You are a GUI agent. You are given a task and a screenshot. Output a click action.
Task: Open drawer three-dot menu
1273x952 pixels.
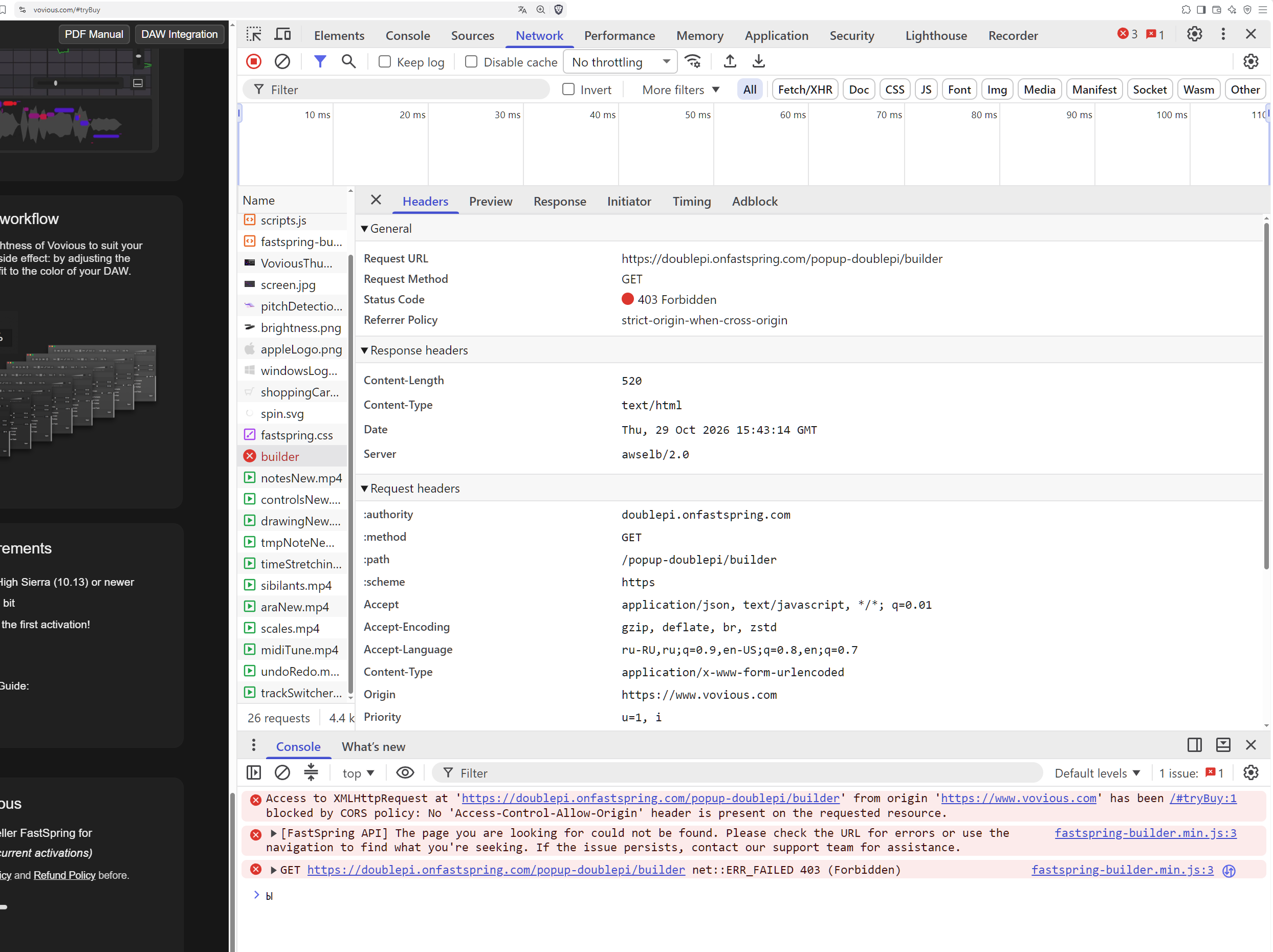pos(254,745)
